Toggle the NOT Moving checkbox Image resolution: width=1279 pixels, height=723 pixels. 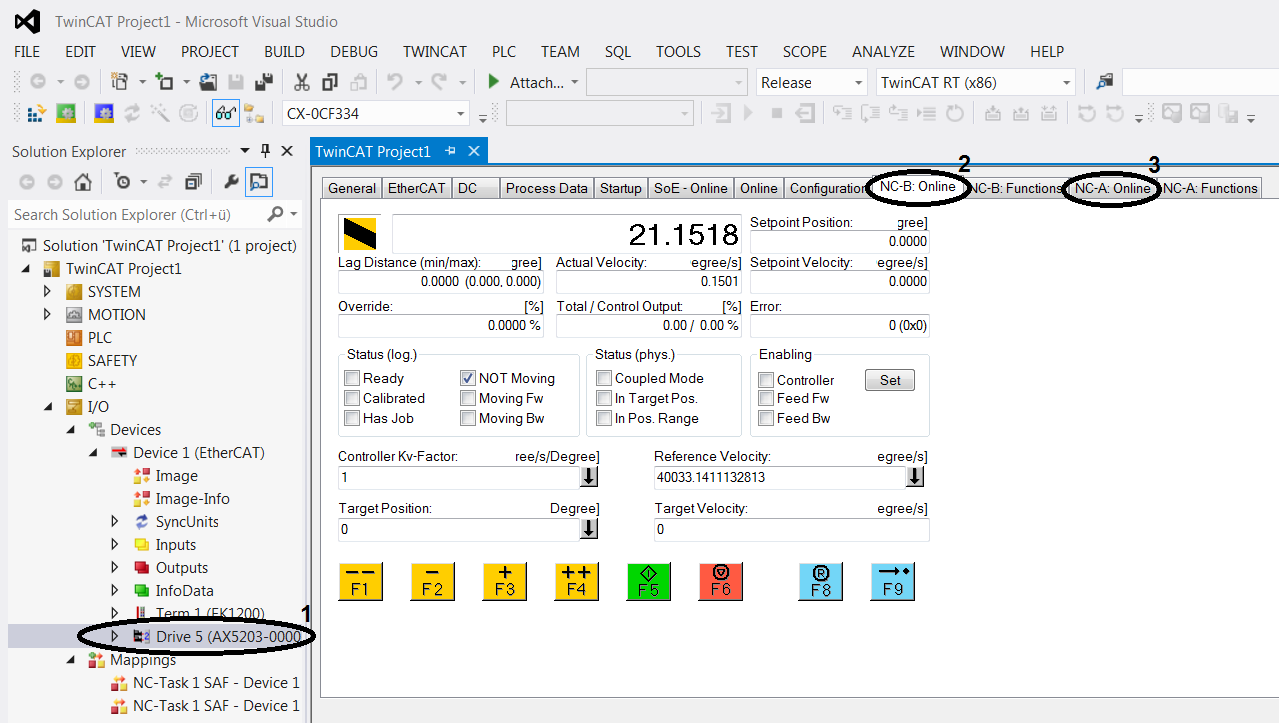point(468,378)
